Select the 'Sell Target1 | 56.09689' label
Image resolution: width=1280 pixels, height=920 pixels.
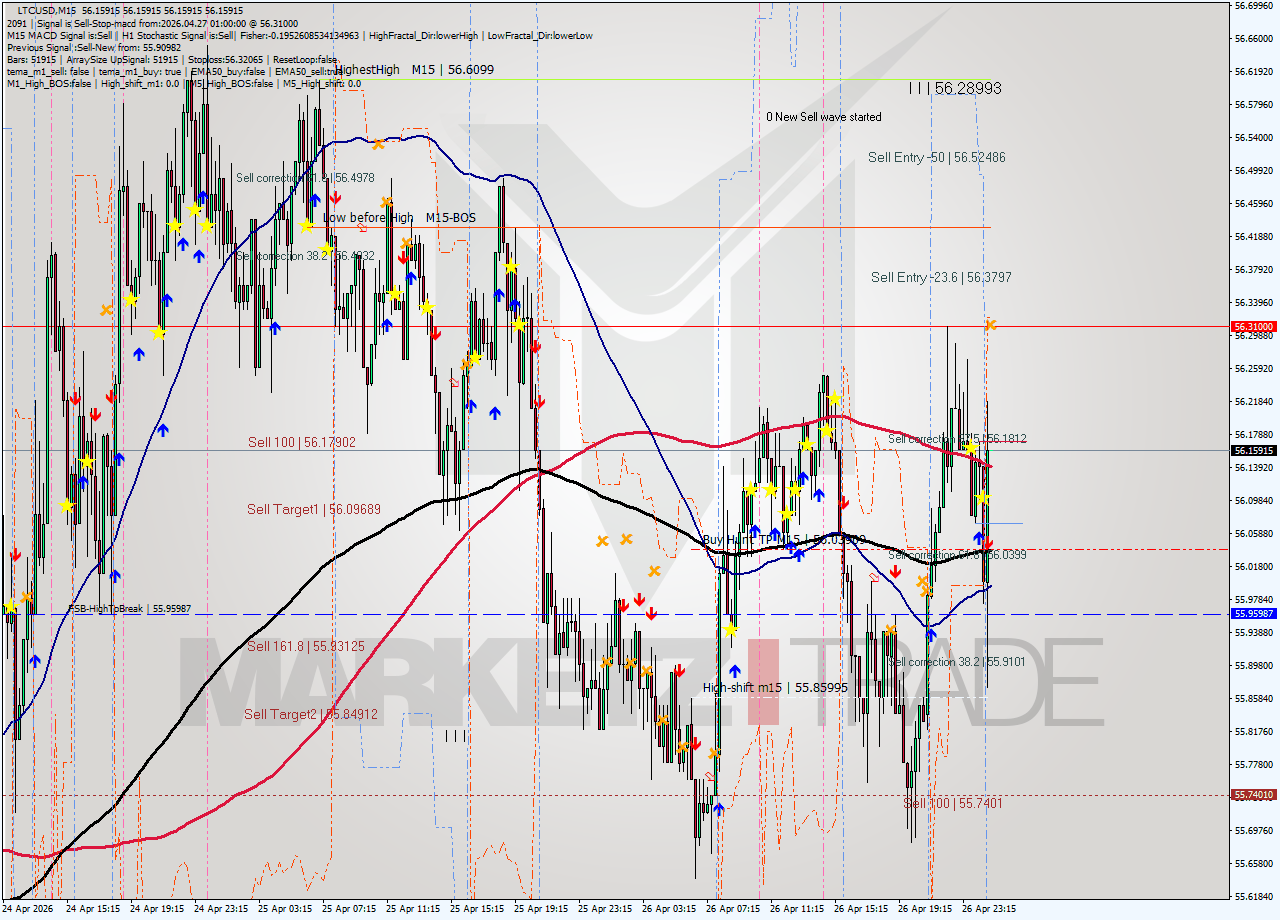[312, 510]
